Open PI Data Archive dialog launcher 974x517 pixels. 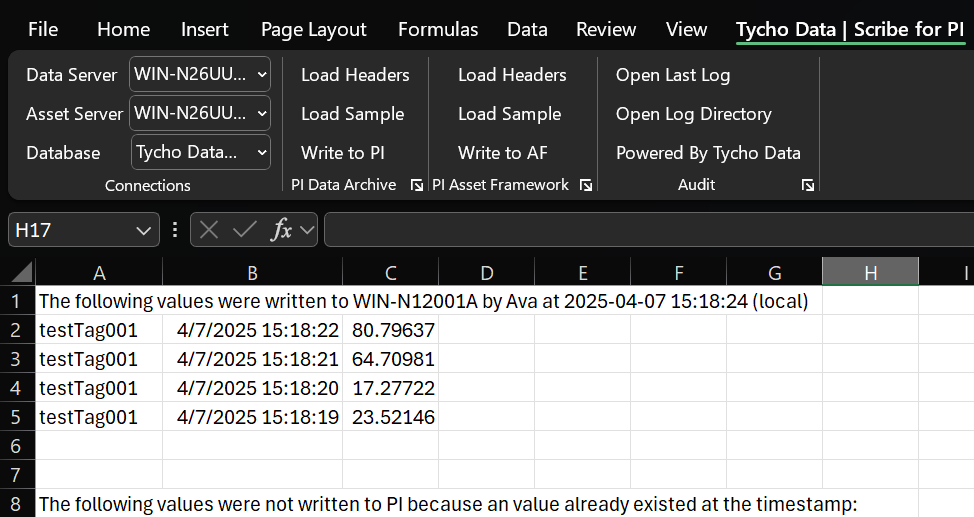tap(417, 185)
